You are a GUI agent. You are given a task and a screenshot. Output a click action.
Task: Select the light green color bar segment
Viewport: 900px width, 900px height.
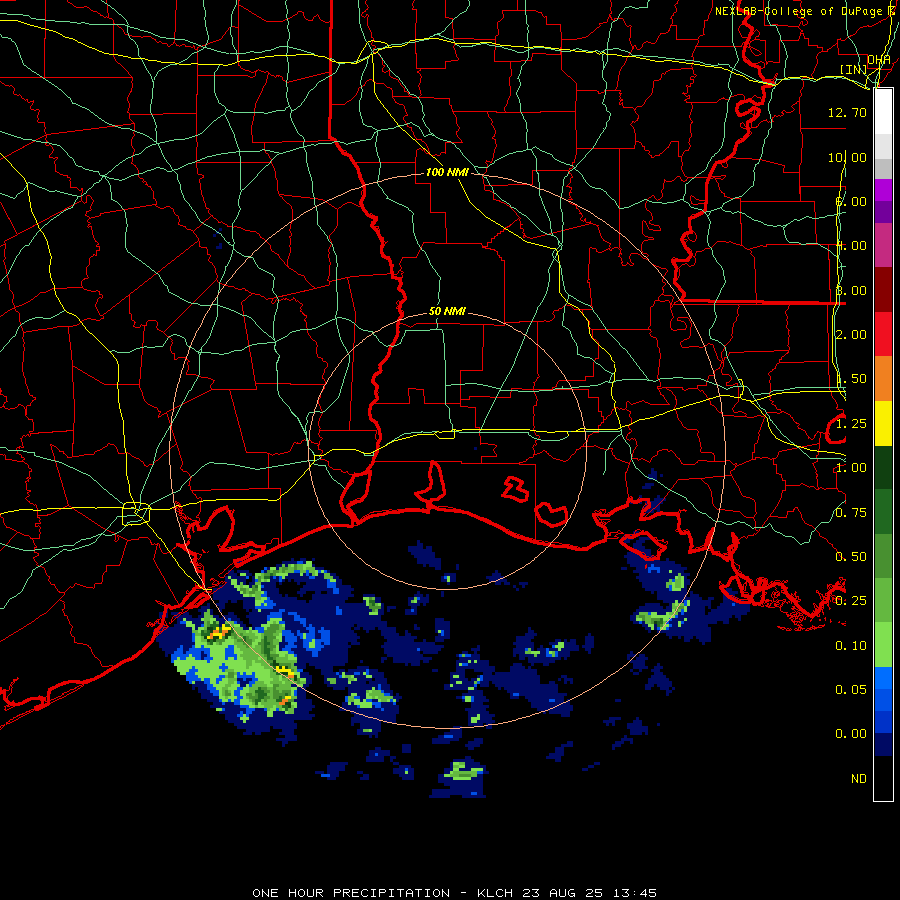pos(883,645)
